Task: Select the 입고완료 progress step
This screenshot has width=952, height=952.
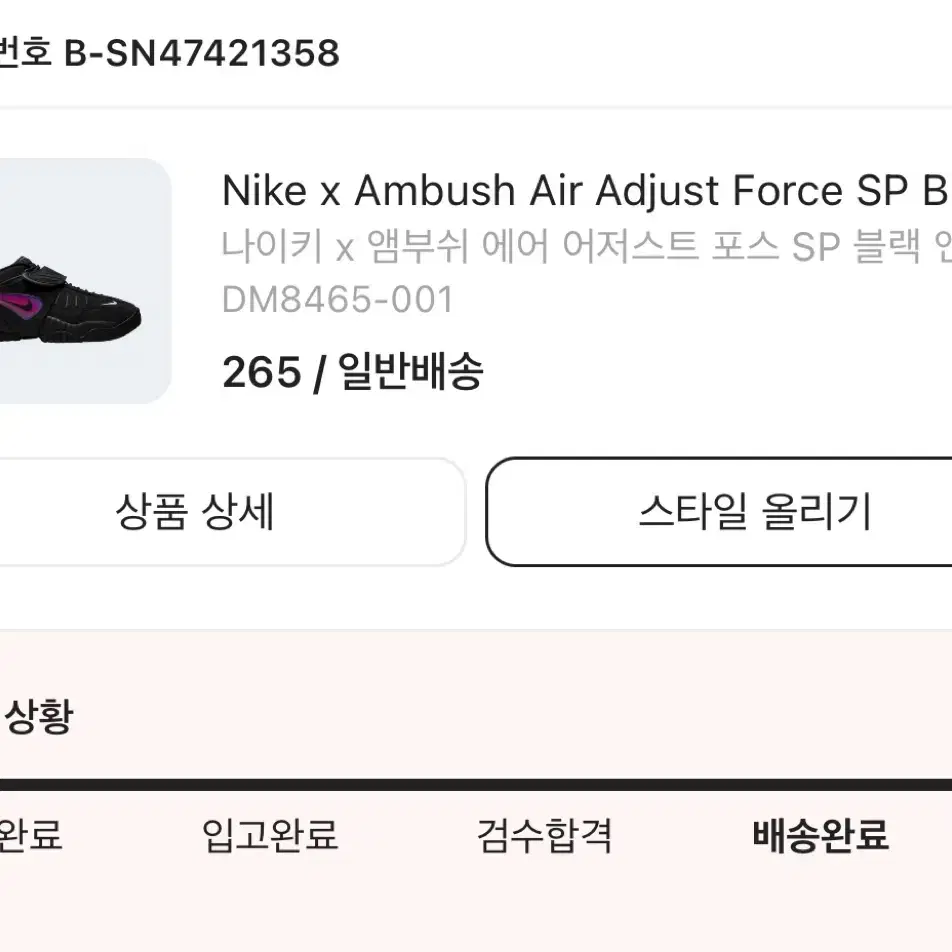Action: tap(270, 835)
